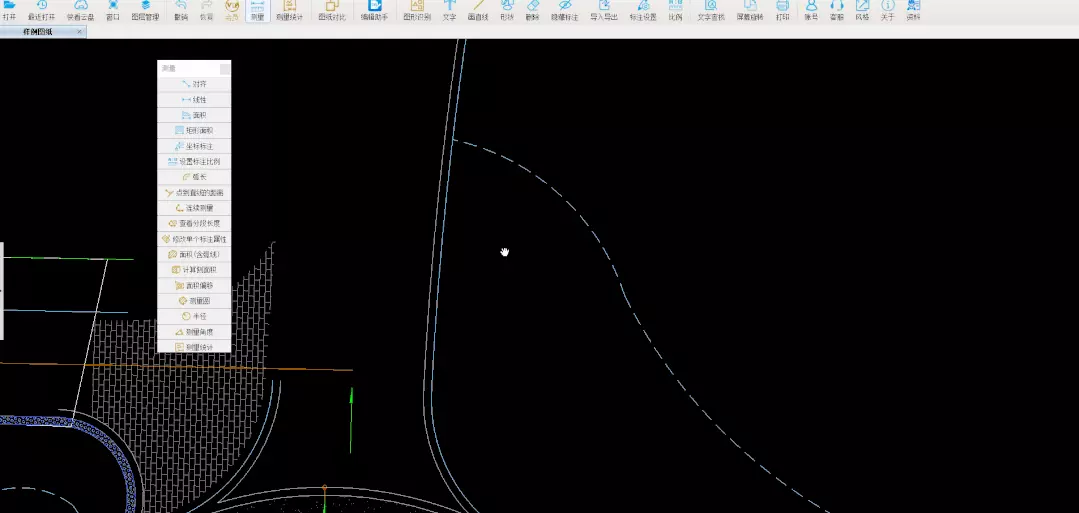Choose 面积 area measurement

[x=194, y=115]
